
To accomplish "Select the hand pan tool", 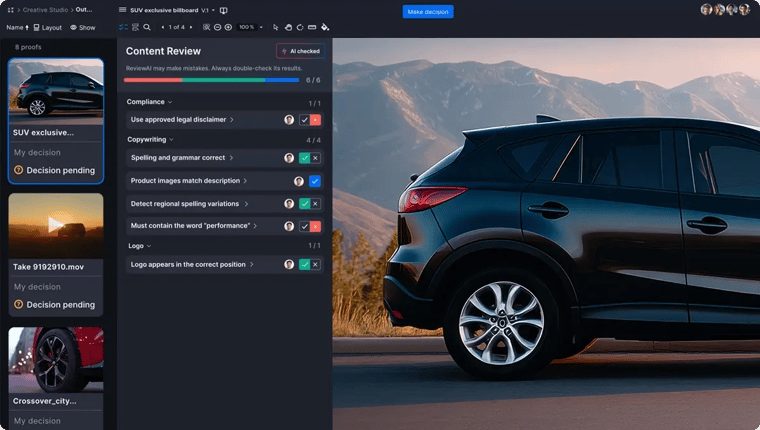I will tap(288, 27).
